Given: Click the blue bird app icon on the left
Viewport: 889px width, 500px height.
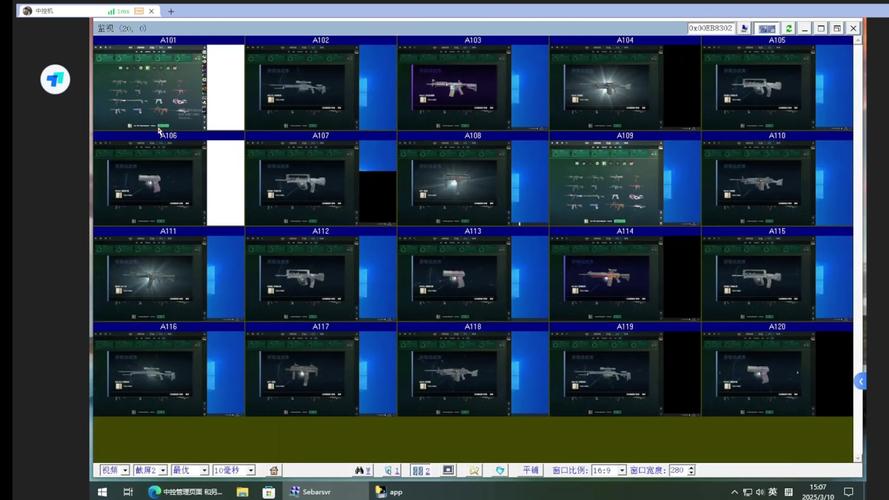Looking at the screenshot, I should [55, 79].
